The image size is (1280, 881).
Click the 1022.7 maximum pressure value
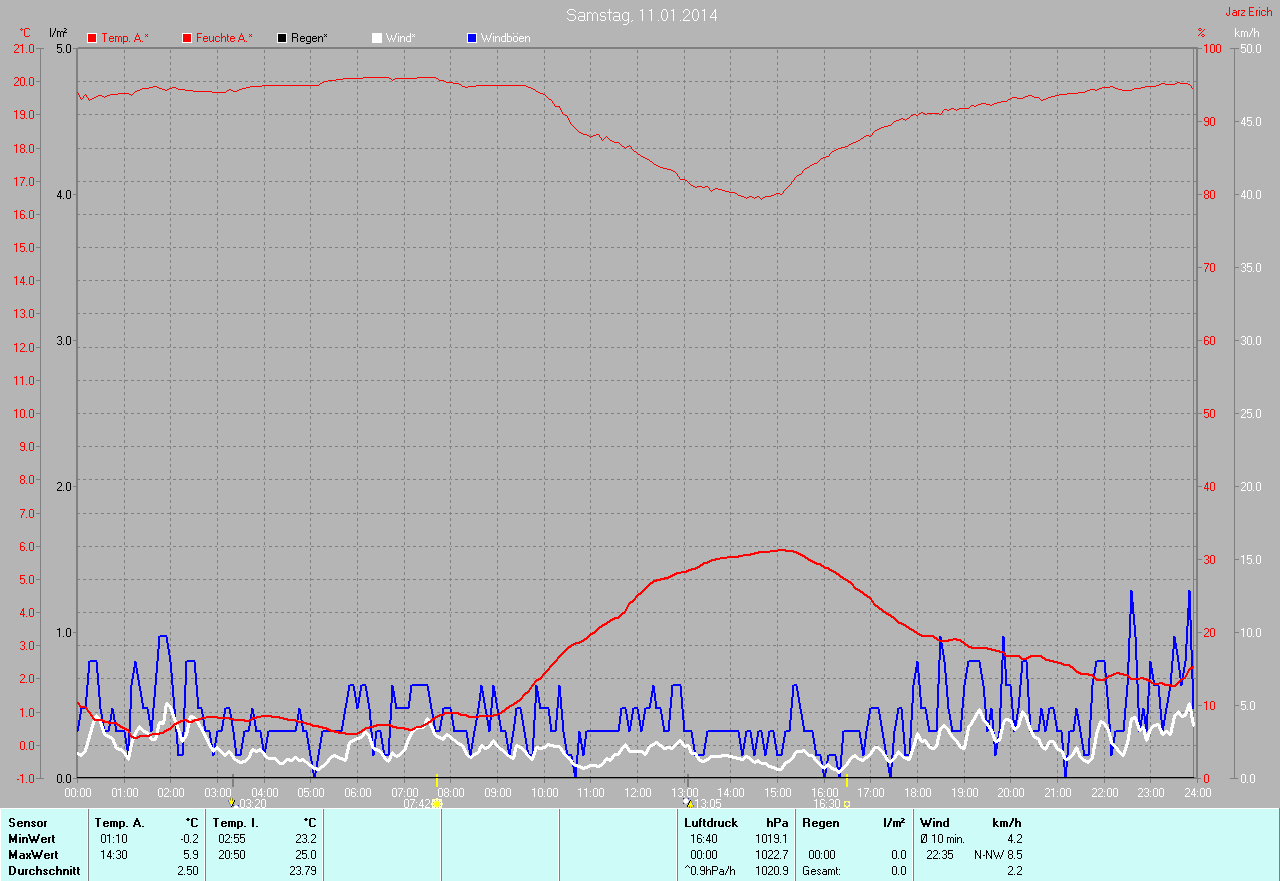coord(771,855)
